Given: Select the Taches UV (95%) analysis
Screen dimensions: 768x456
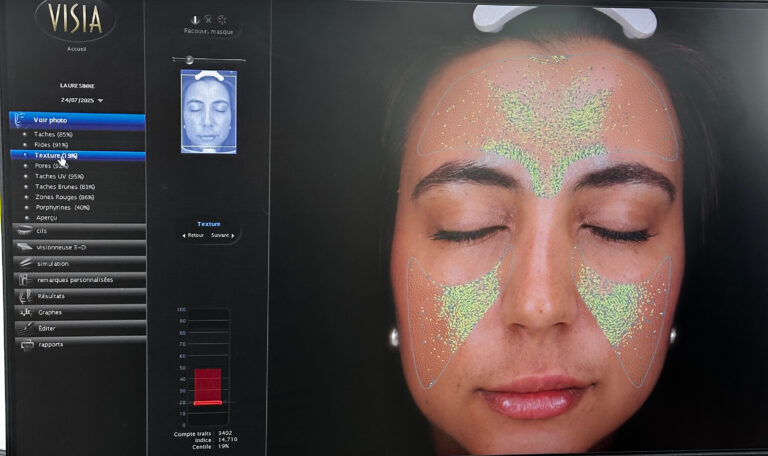Looking at the screenshot, I should [59, 176].
